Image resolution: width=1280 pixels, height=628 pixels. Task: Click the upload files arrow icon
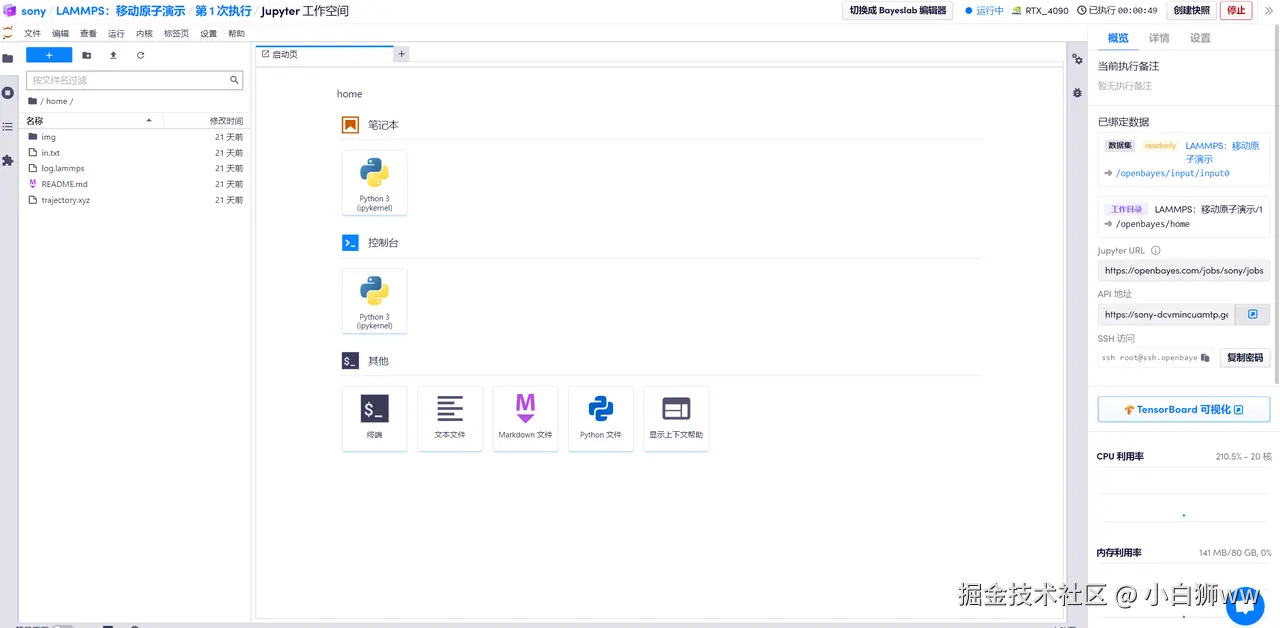(113, 55)
